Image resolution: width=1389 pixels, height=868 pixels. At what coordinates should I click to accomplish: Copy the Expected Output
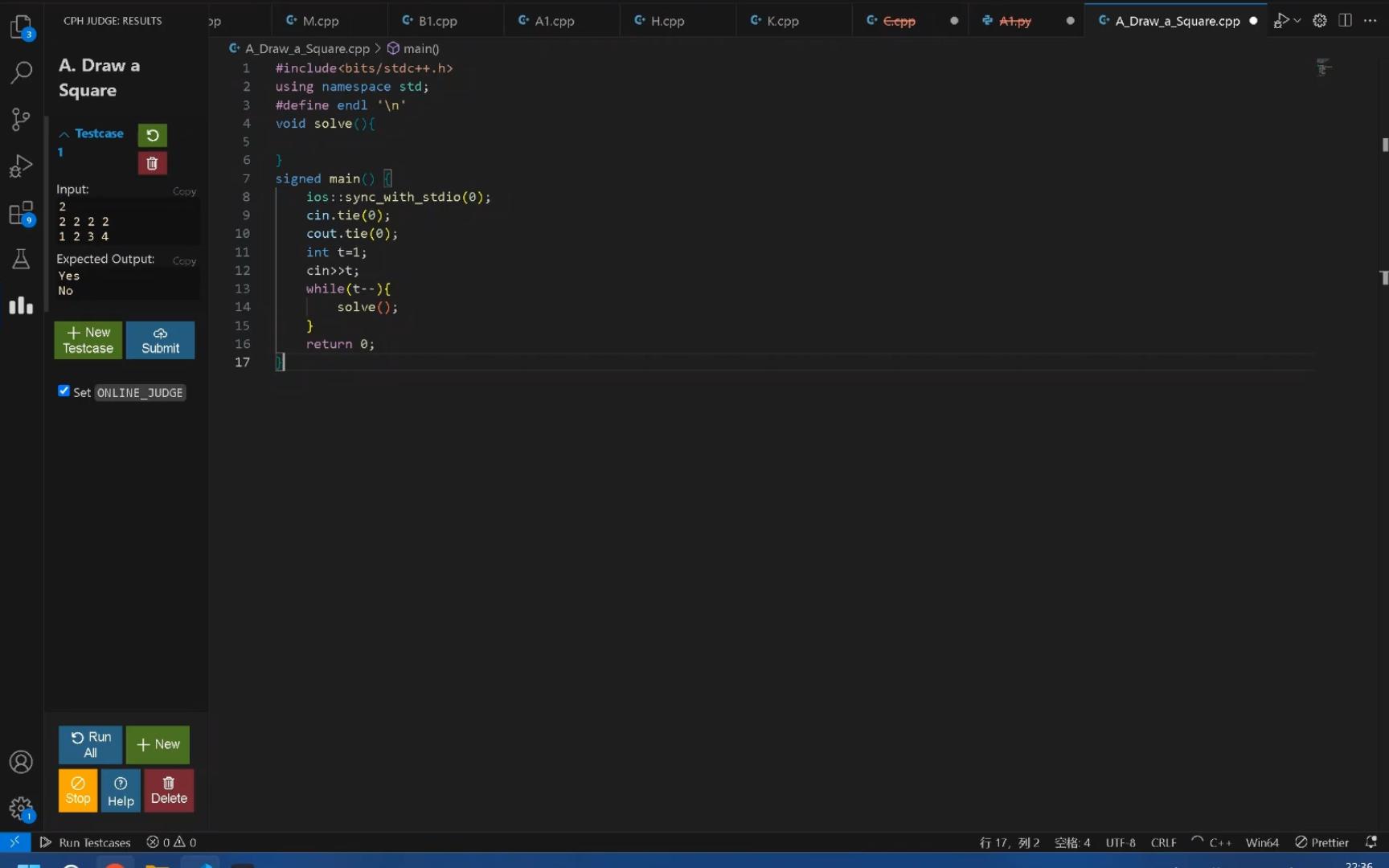[184, 260]
